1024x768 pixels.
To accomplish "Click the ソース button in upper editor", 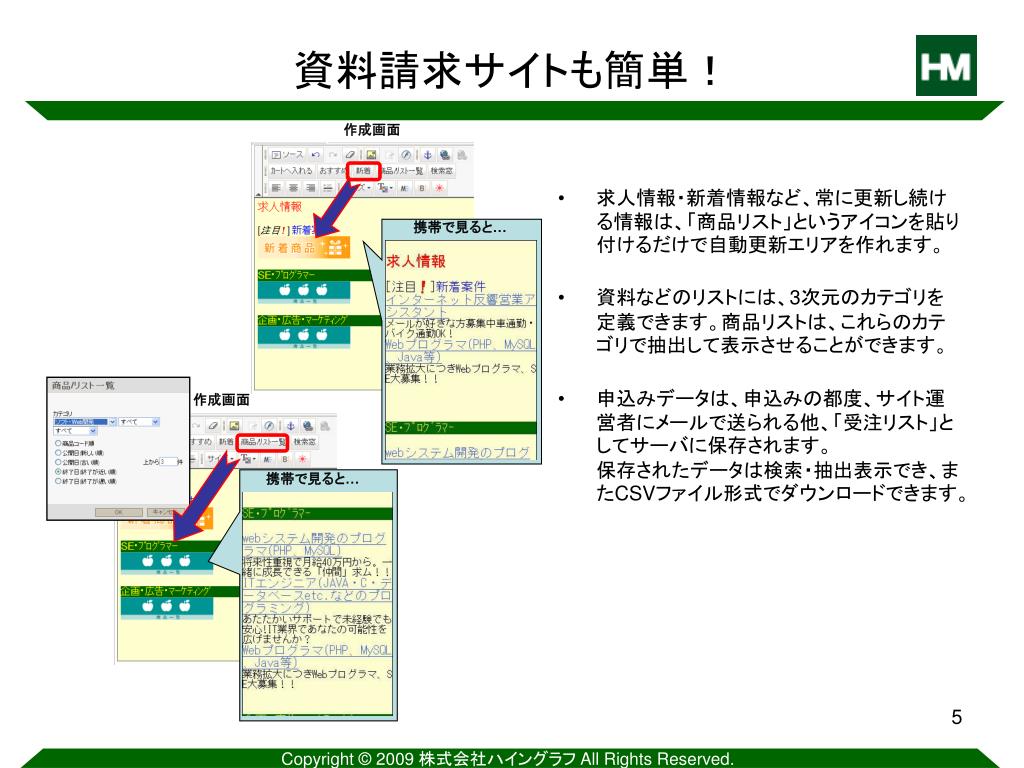I will point(287,155).
